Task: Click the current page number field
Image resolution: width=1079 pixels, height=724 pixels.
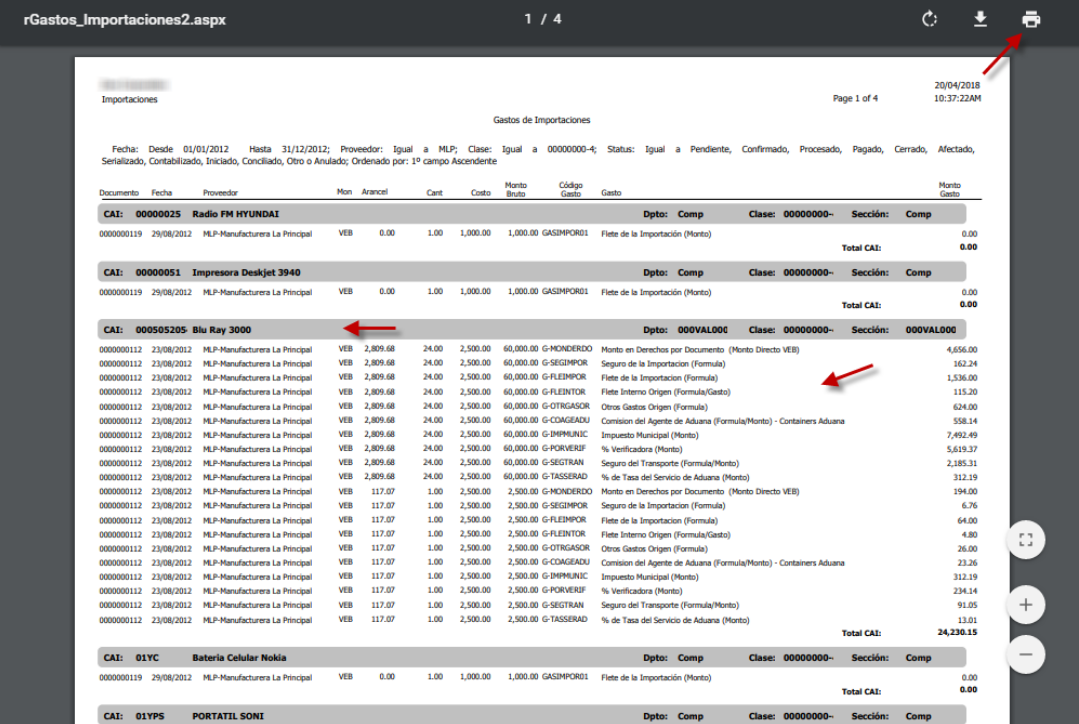Action: coord(529,19)
